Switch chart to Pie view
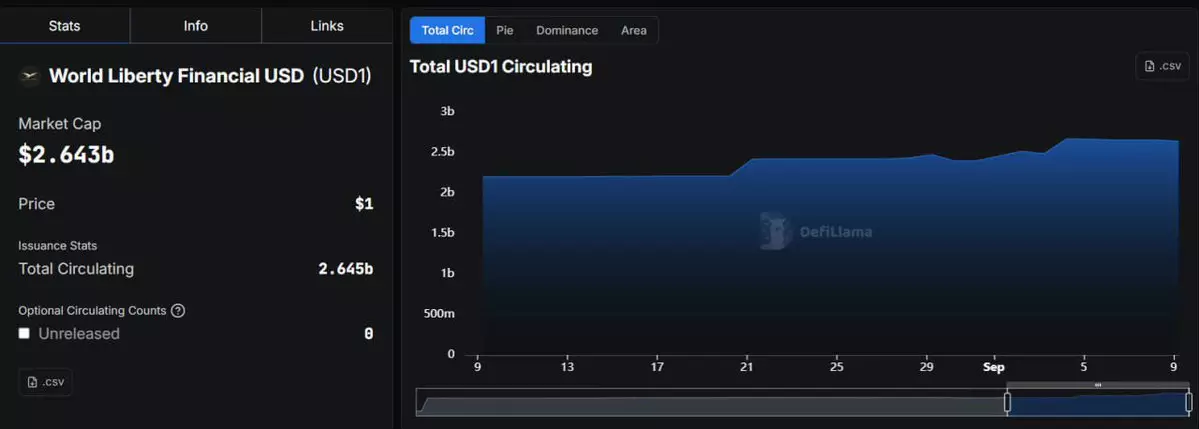Viewport: 1199px width, 429px height. 505,31
